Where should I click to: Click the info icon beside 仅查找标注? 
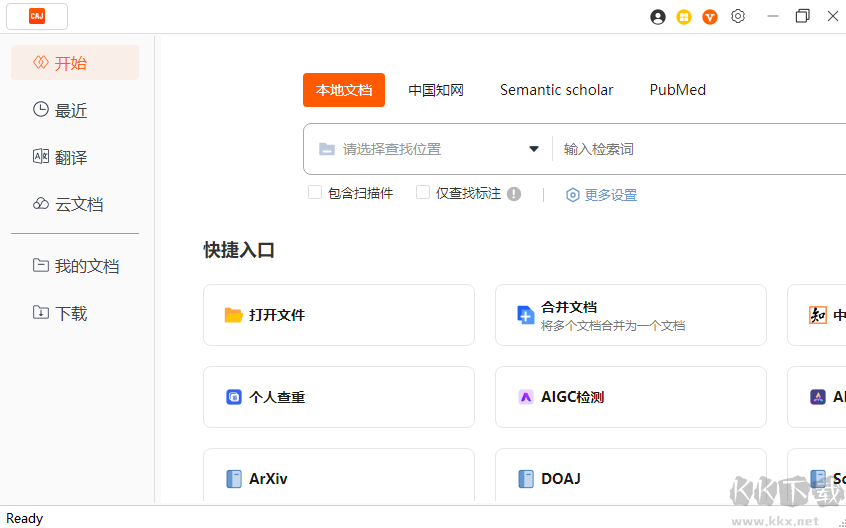coord(514,194)
